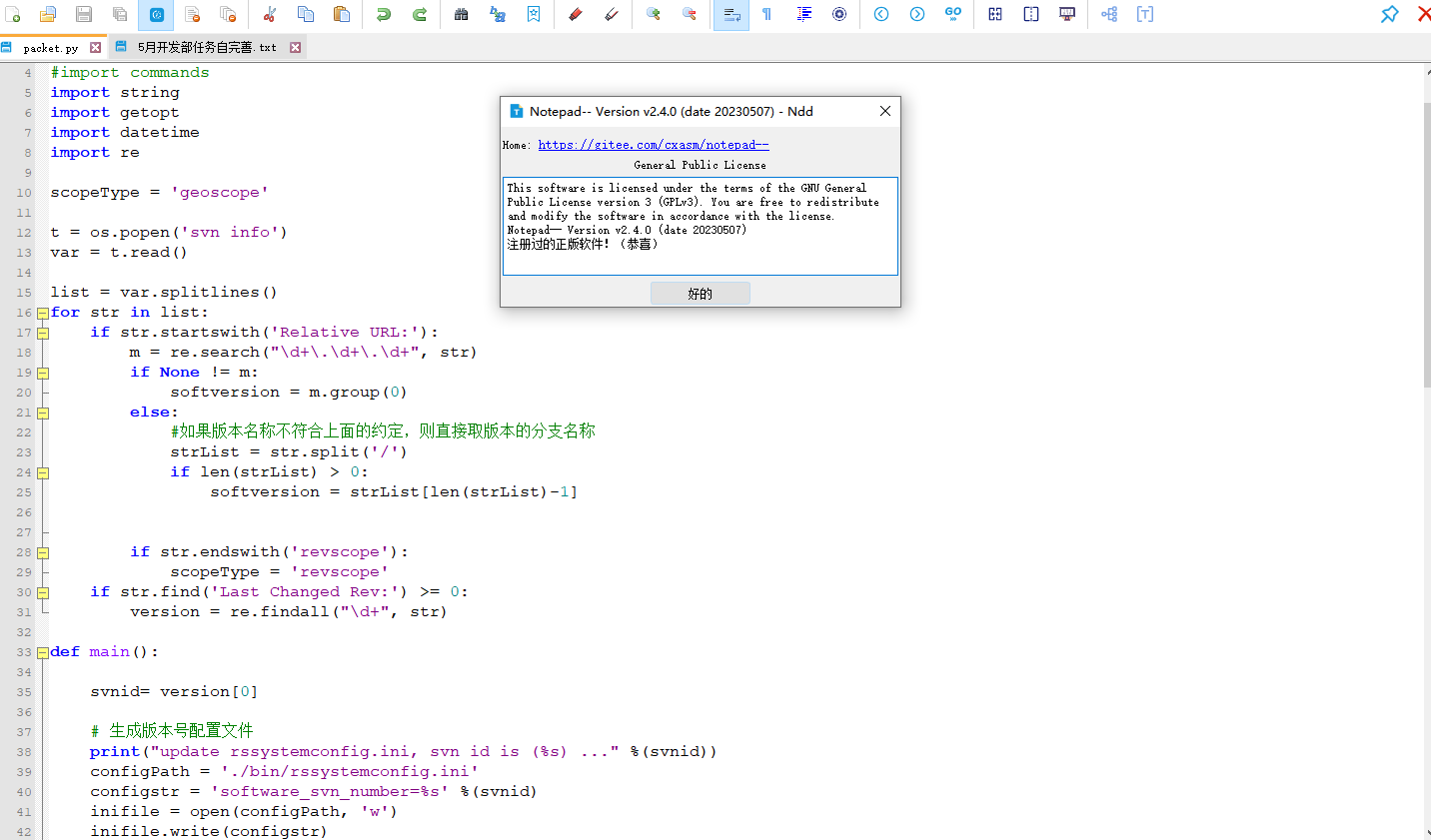Collapse fold marker at line 19
Viewport: 1431px width, 840px height.
[x=43, y=373]
